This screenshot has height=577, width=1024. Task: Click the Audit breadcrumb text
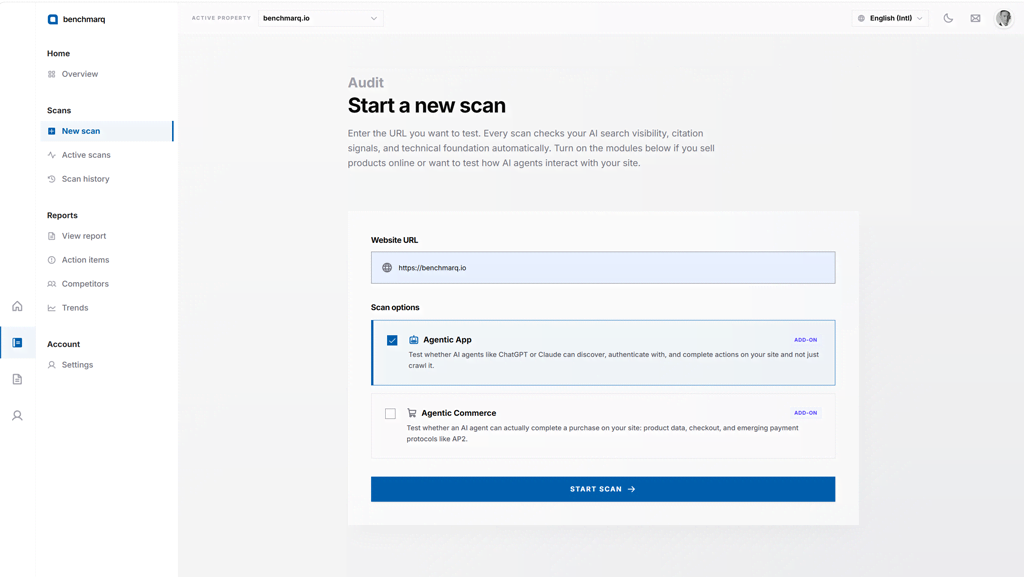point(366,83)
